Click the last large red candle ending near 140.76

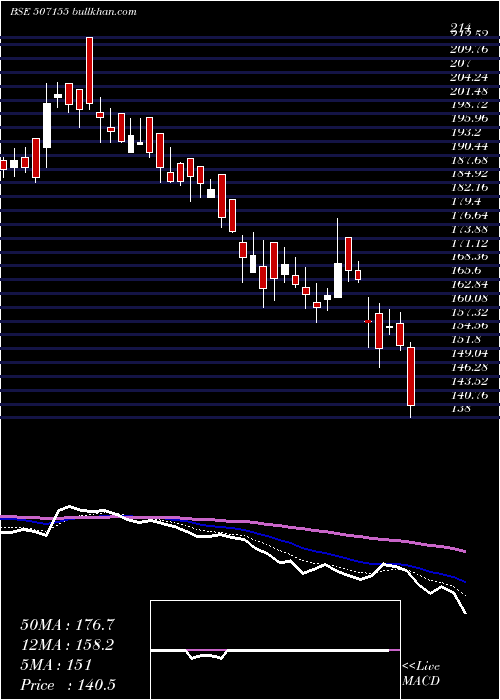(411, 376)
